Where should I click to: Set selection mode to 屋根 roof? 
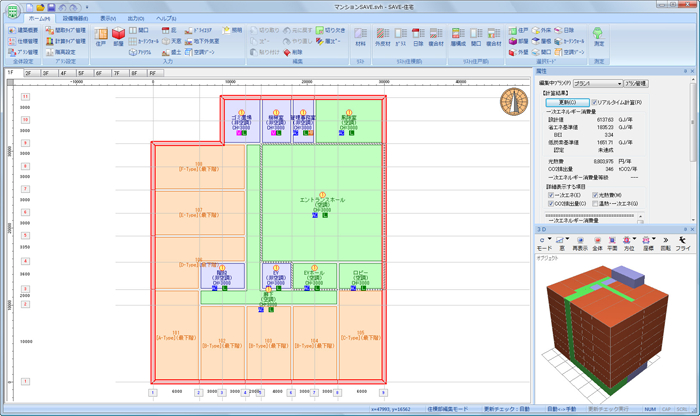point(541,41)
